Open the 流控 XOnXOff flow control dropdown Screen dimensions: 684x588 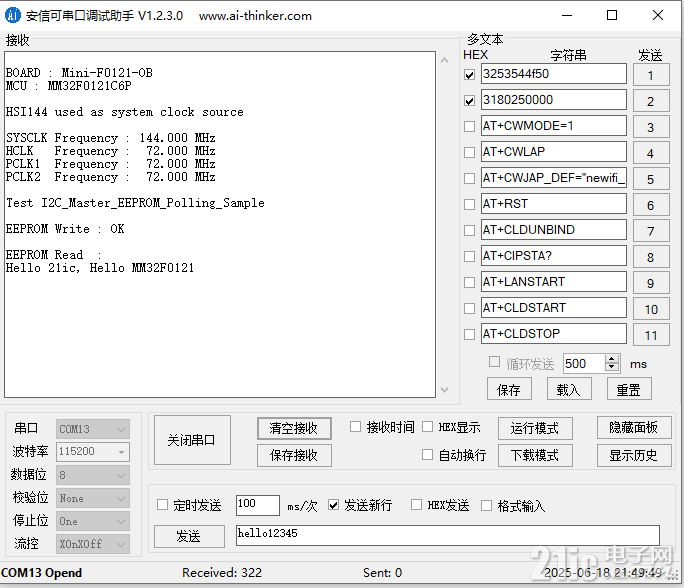coord(92,544)
